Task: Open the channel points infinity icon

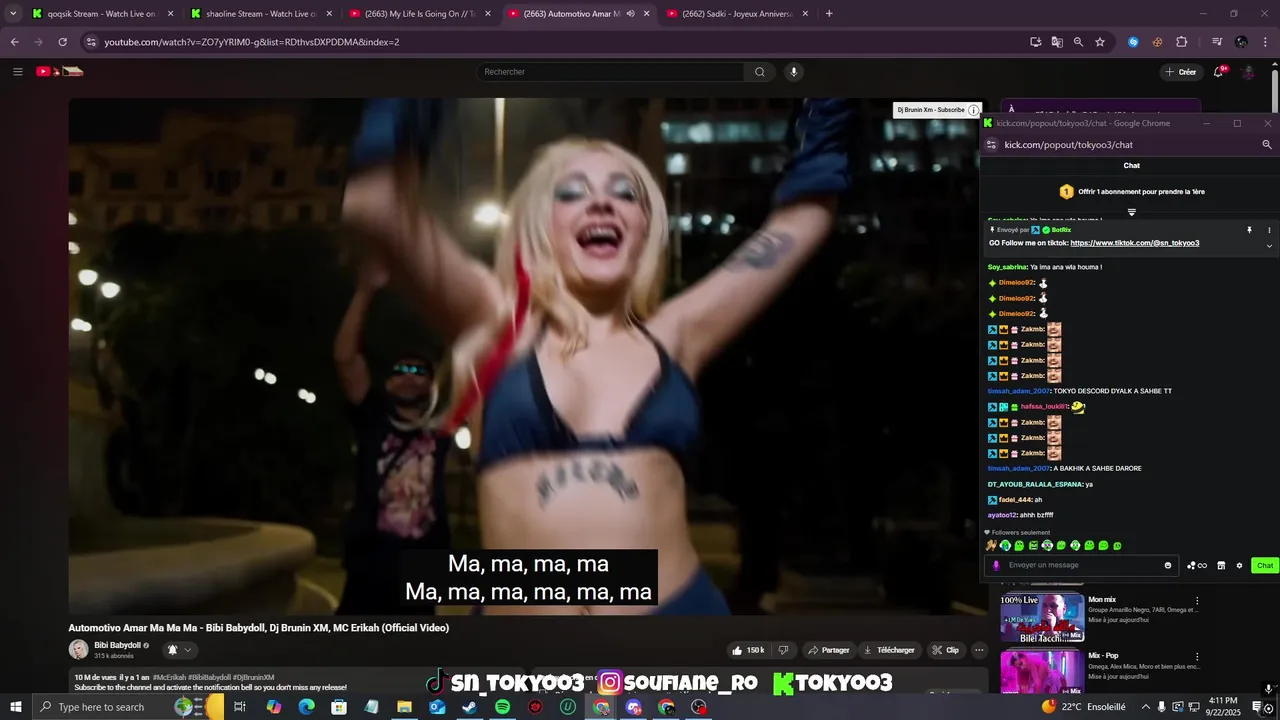Action: [1197, 565]
